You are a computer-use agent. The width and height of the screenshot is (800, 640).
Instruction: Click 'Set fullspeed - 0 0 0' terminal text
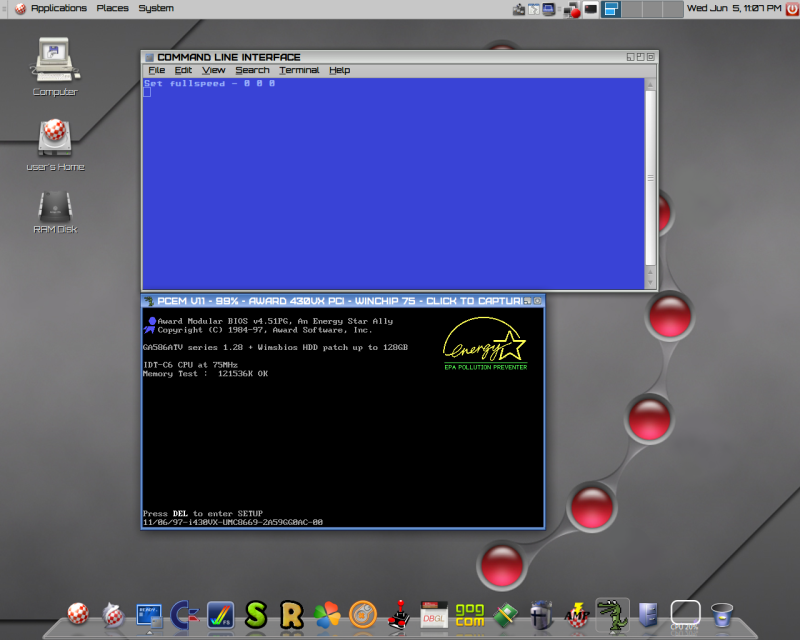coord(209,83)
